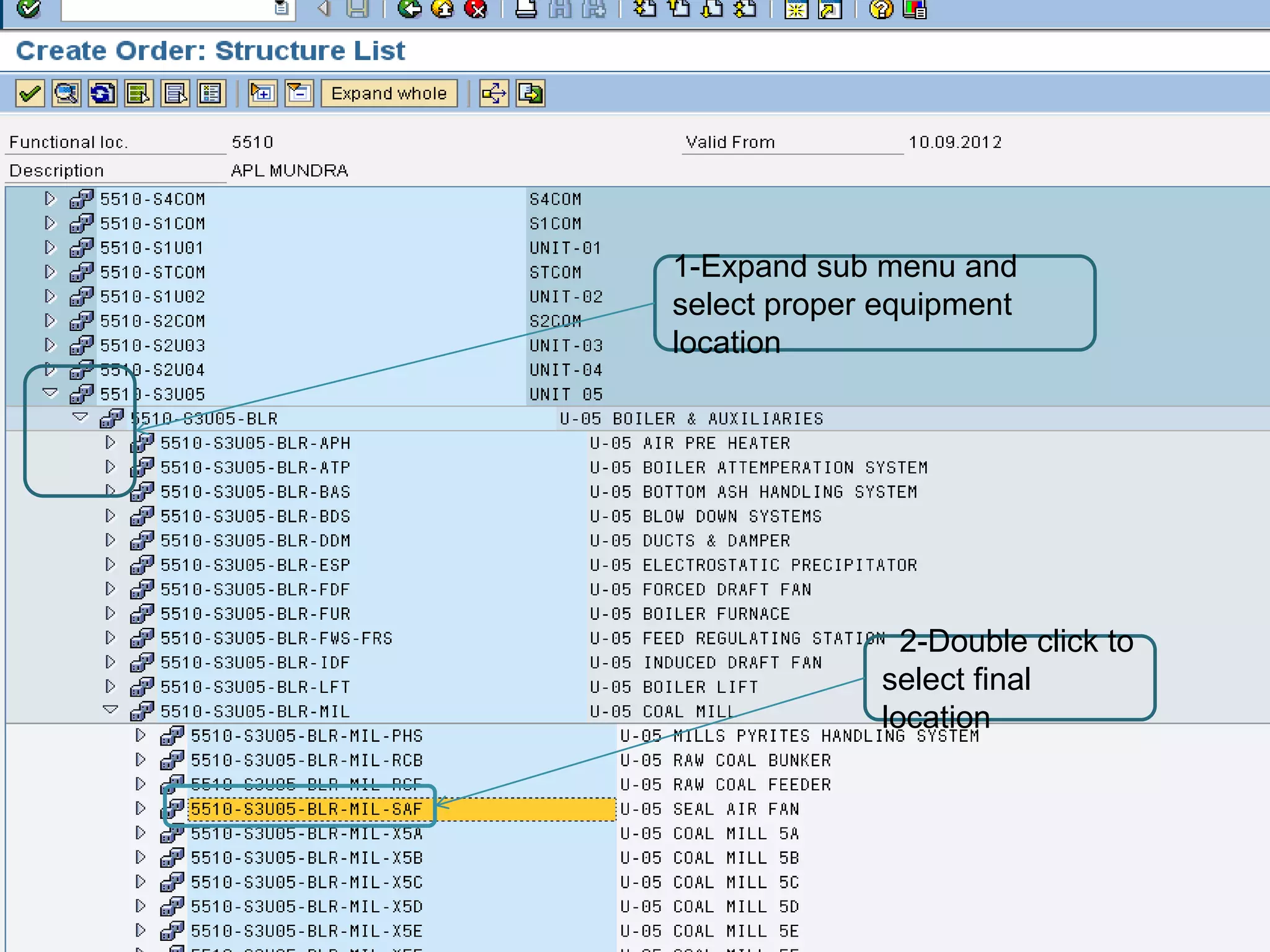This screenshot has width=1270, height=952.
Task: Click the Find Next binoculars-plus icon
Action: 594,8
